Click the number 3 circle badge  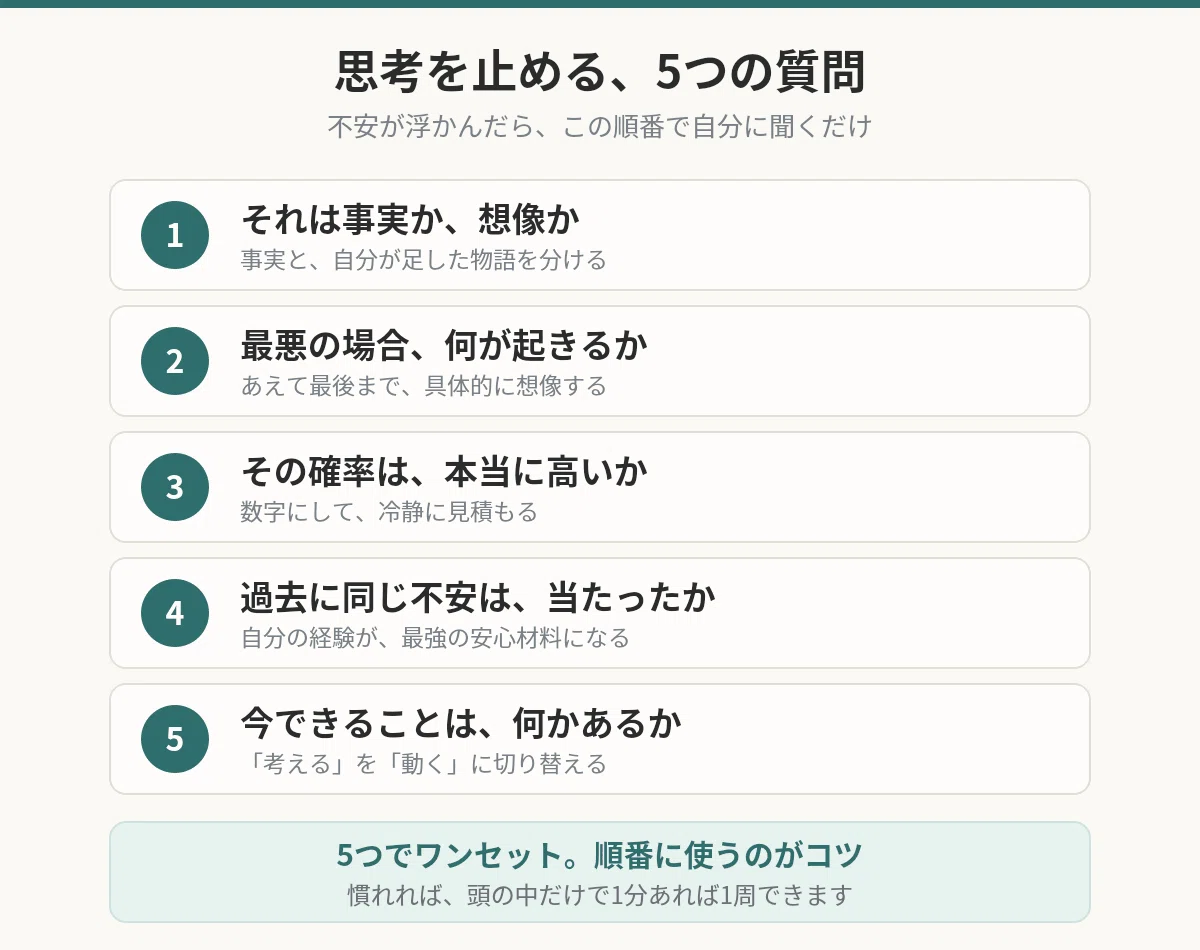(175, 487)
